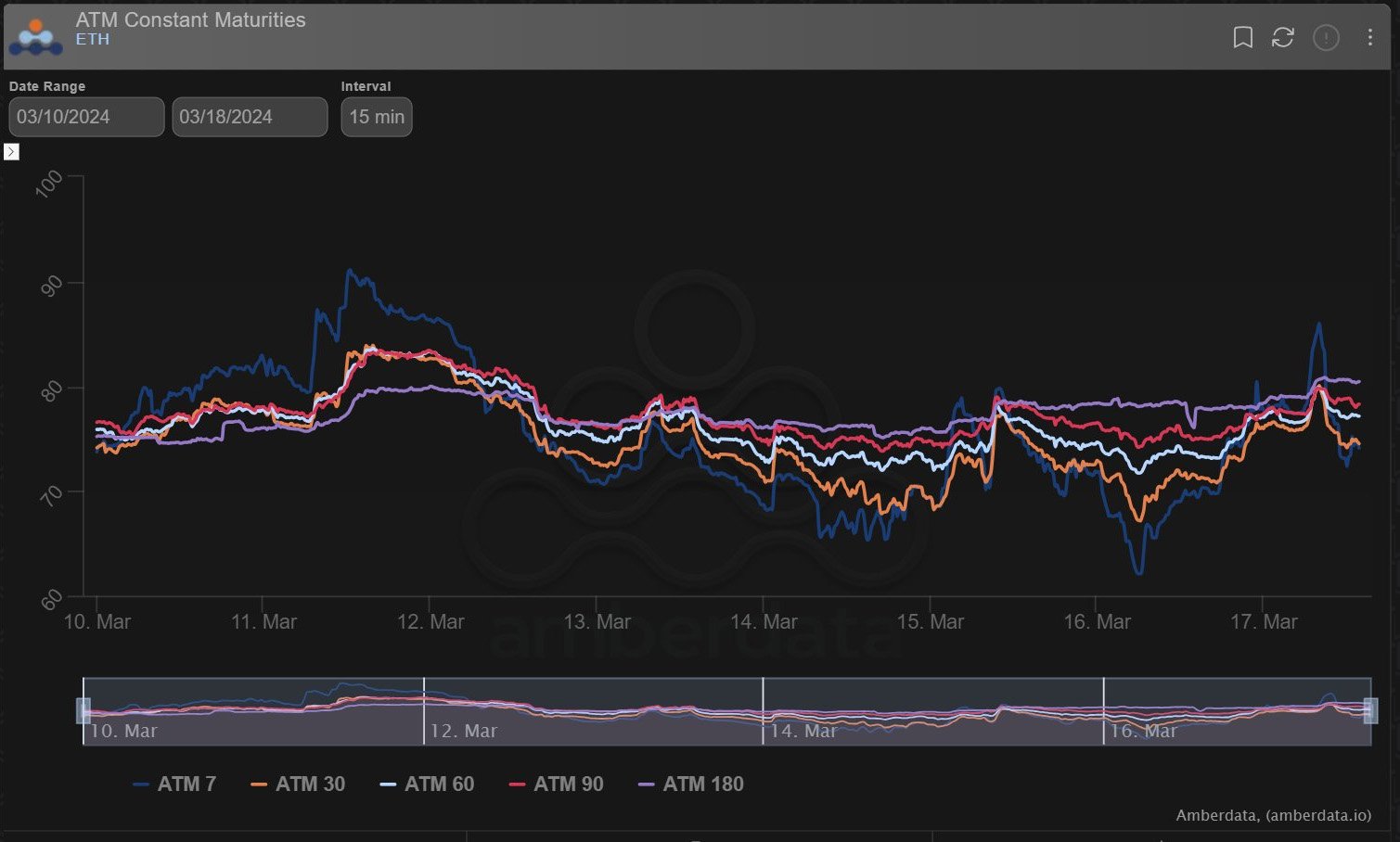The height and width of the screenshot is (842, 1400).
Task: Click the Amberdata logo icon
Action: tap(35, 37)
